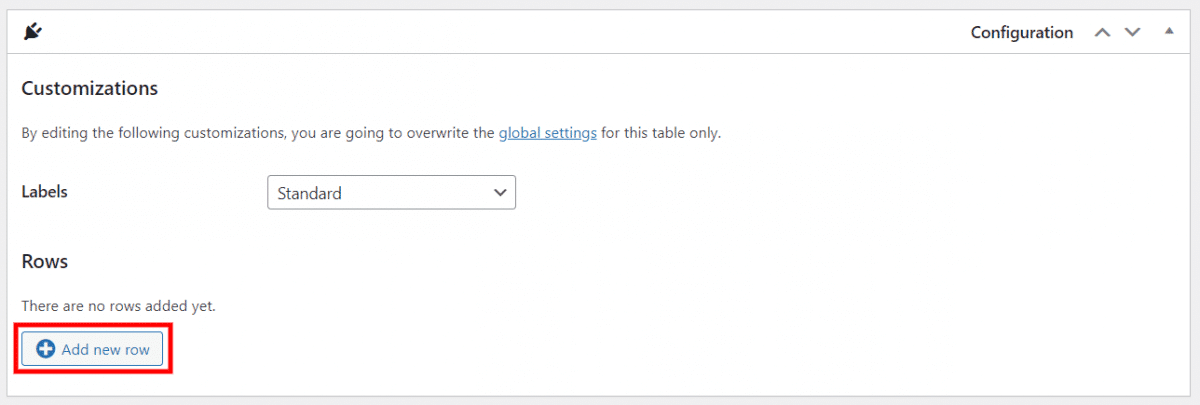Collapse the Configuration panel with triangle toggle

click(1168, 31)
